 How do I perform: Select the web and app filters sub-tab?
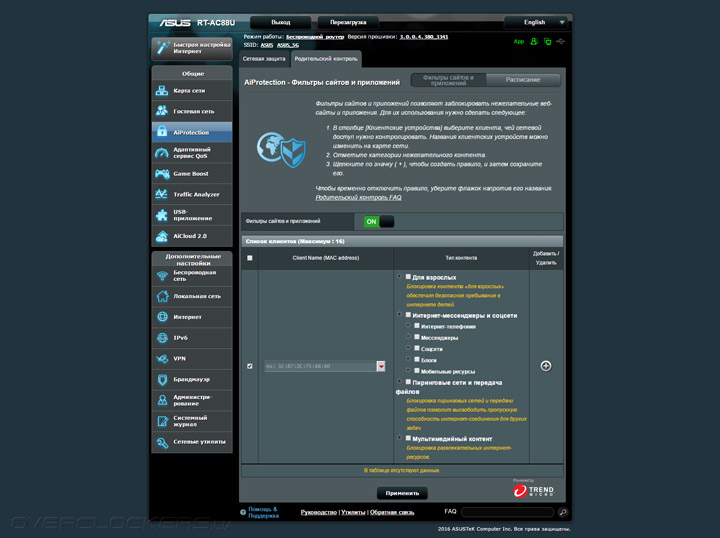[x=448, y=80]
